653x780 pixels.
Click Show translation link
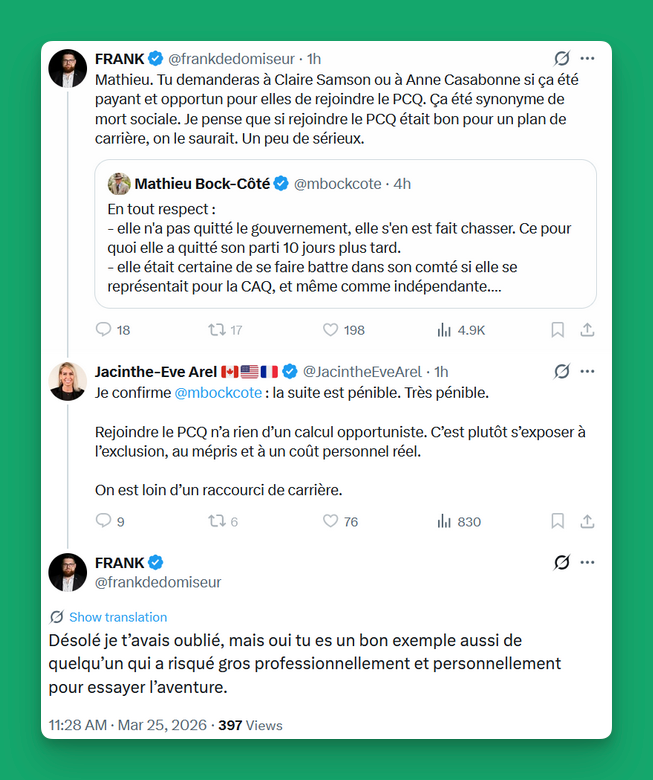[x=118, y=617]
